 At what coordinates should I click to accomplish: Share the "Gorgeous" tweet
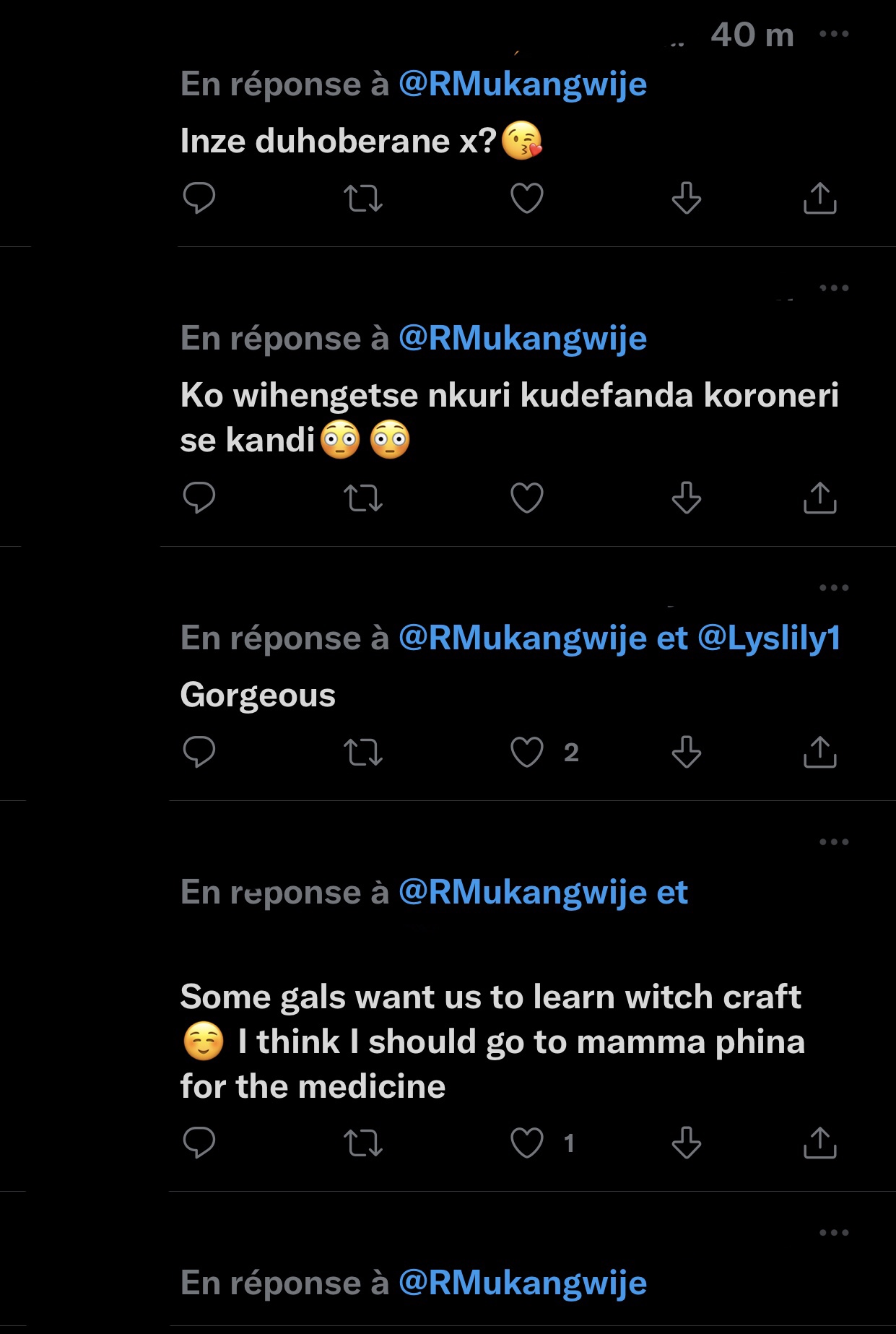[819, 752]
